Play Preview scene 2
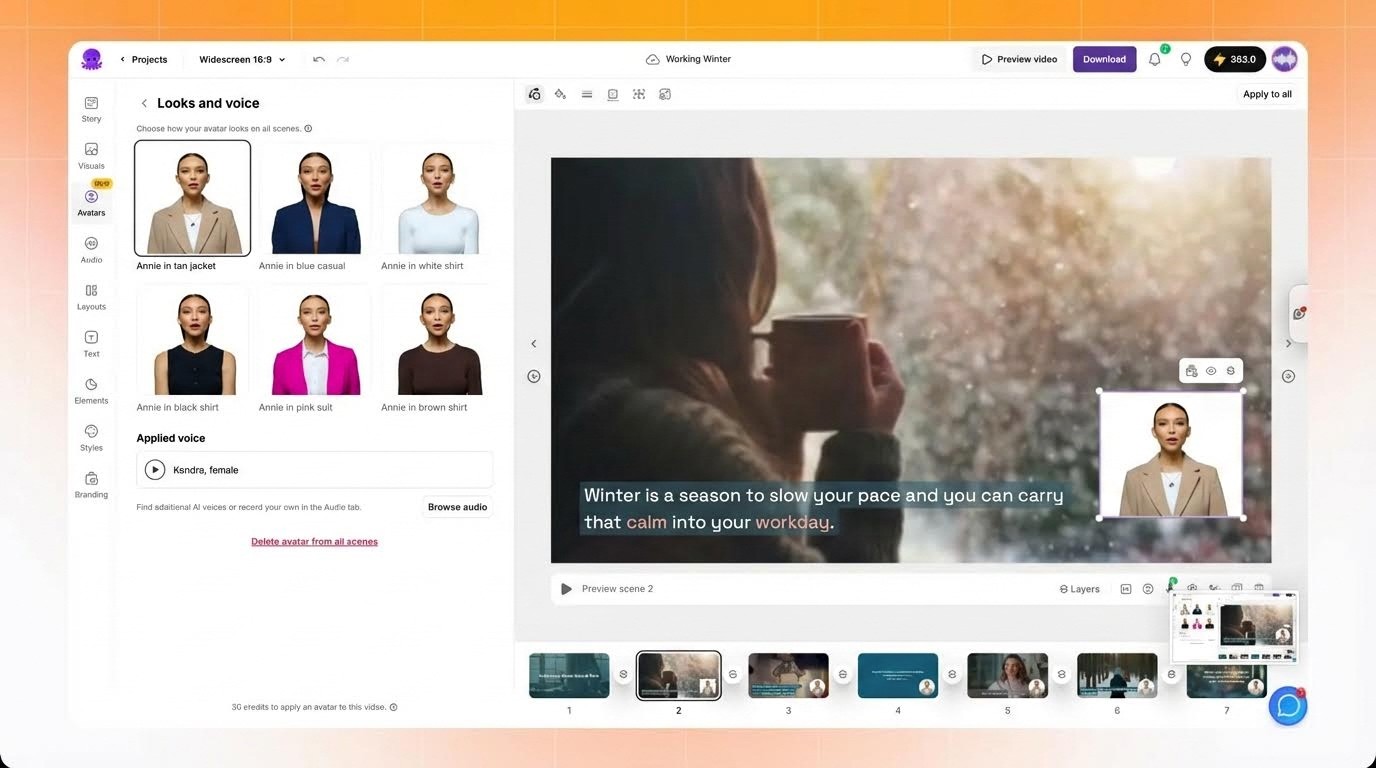This screenshot has height=768, width=1376. tap(566, 589)
